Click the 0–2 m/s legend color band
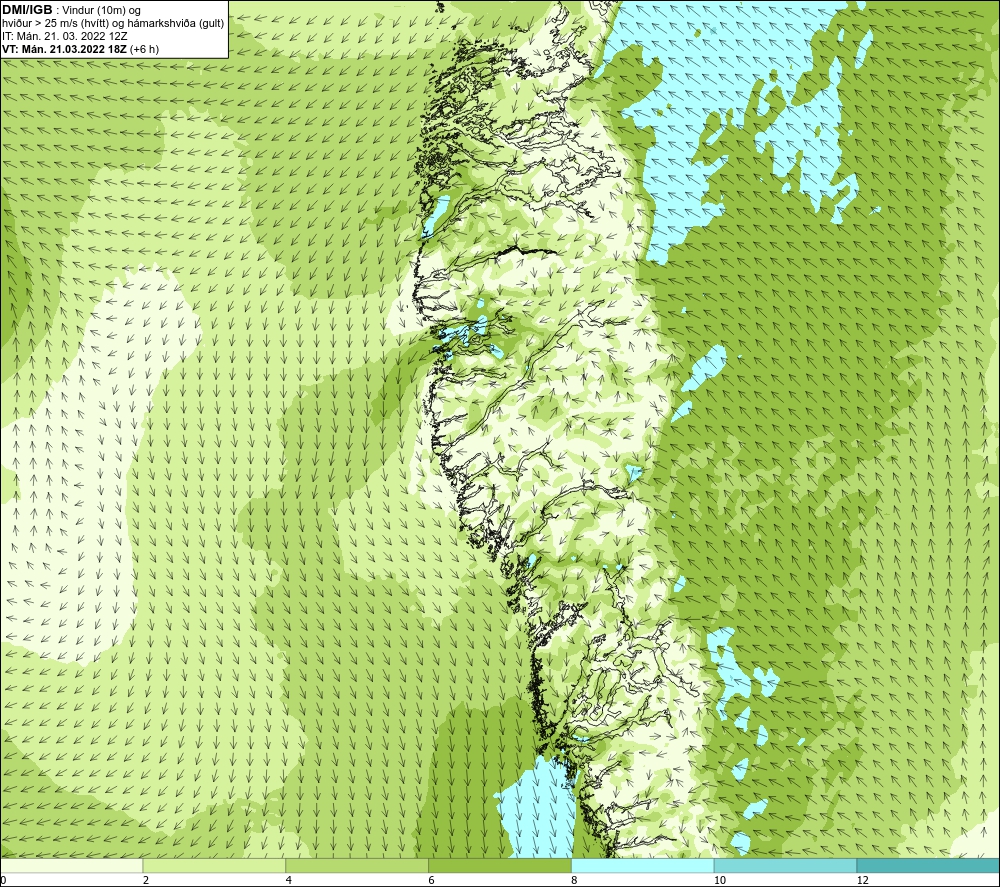The width and height of the screenshot is (1000, 887). pyautogui.click(x=71, y=865)
